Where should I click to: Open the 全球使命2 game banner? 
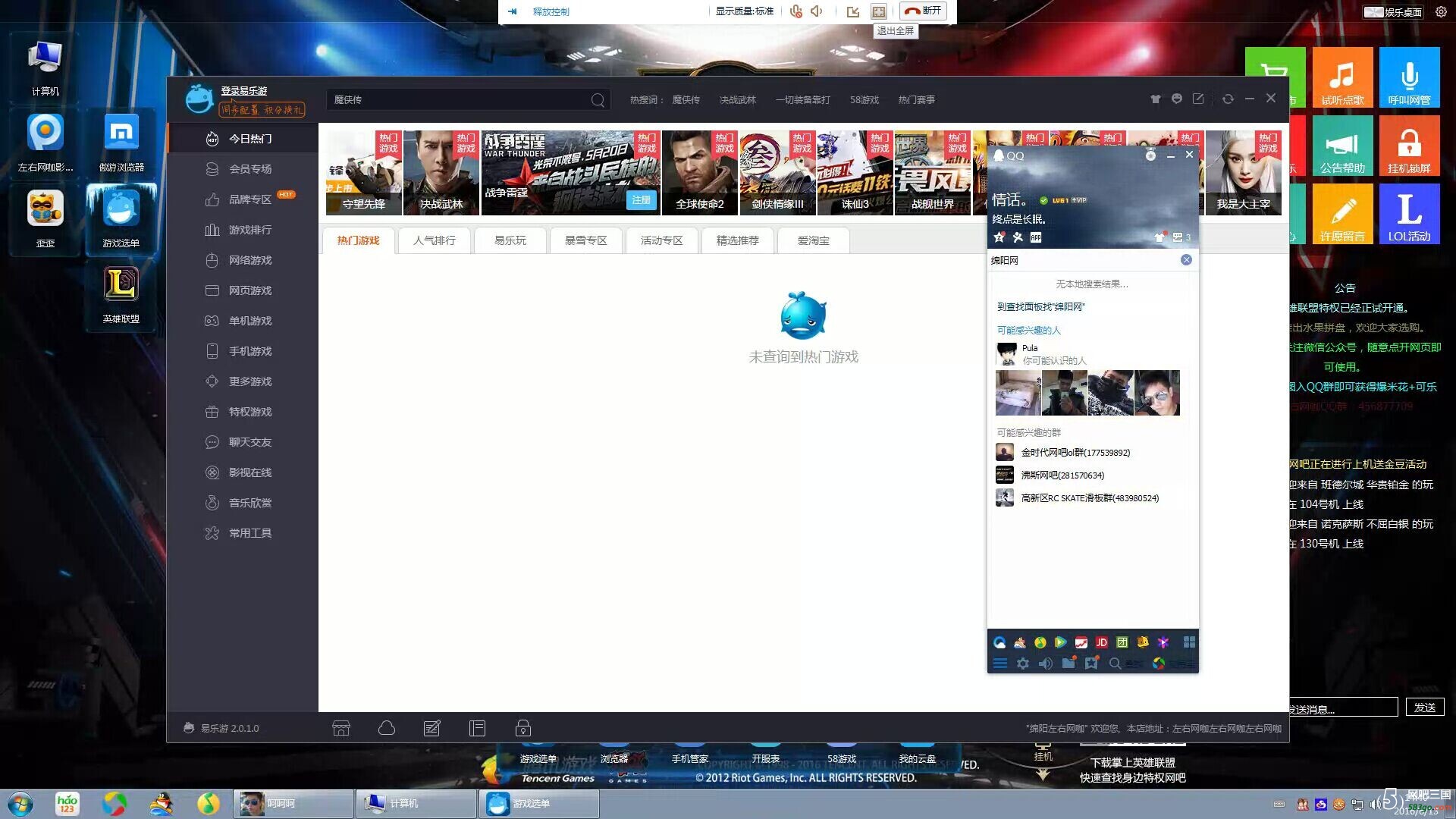[x=700, y=173]
